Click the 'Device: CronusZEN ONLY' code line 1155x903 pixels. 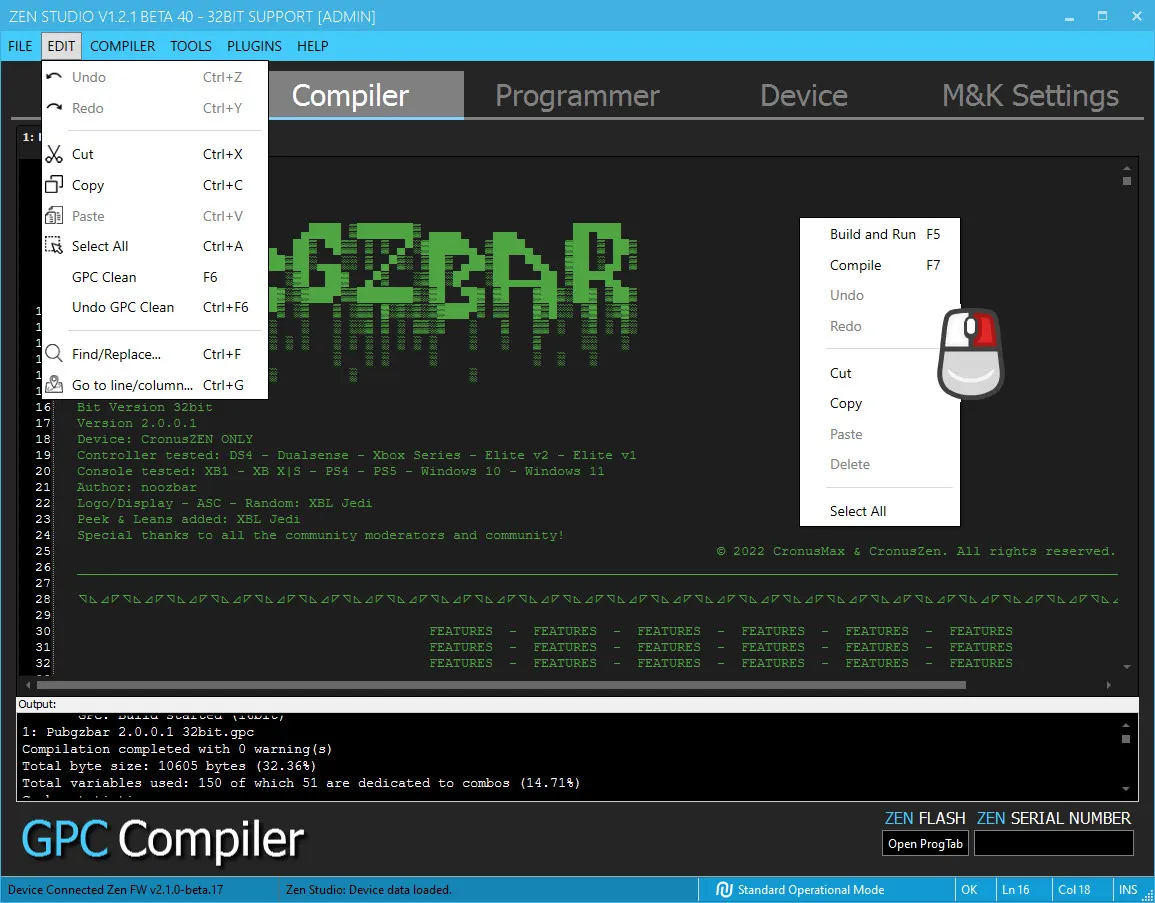coord(165,439)
